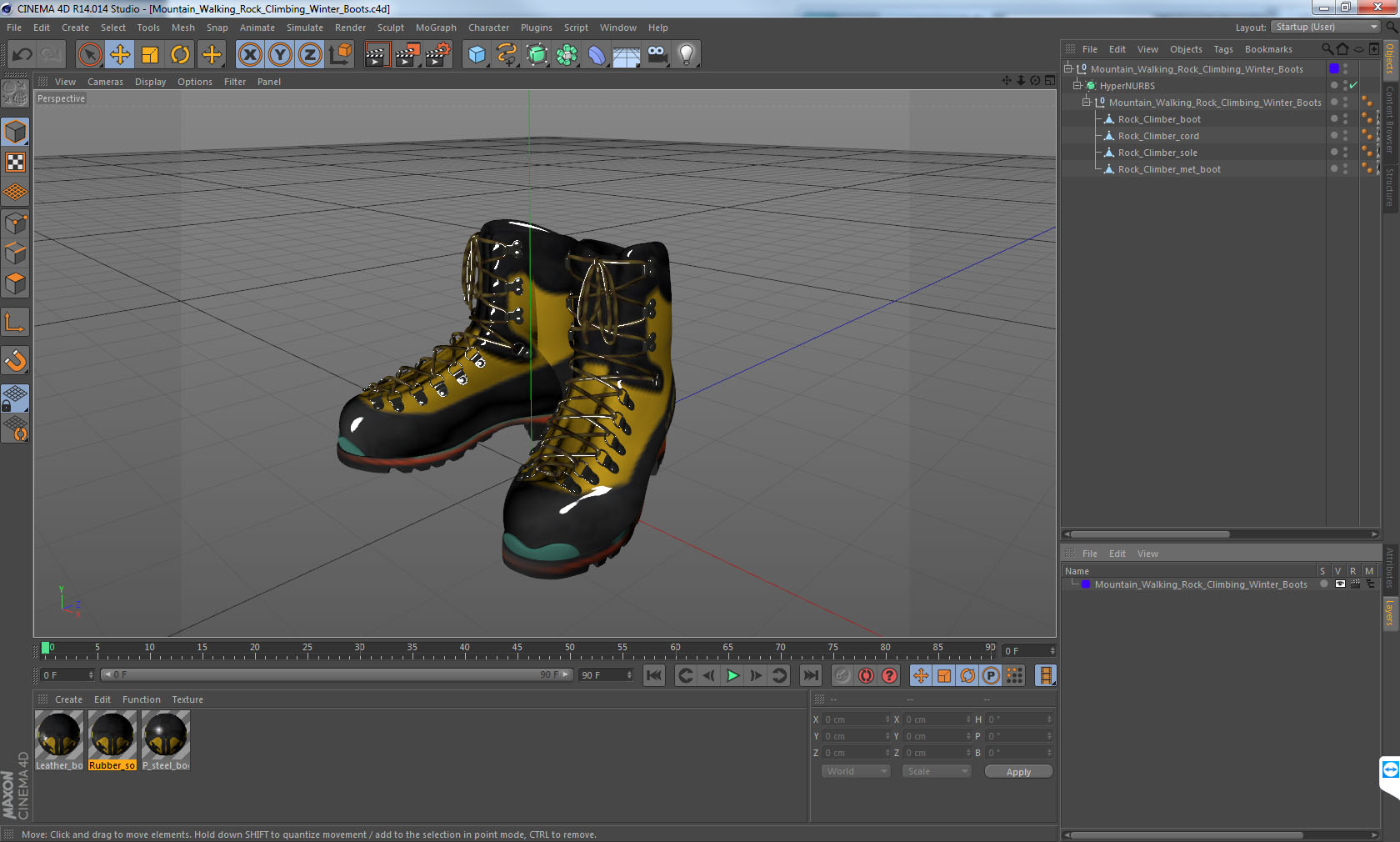Open the Content Browser side tab
The height and width of the screenshot is (842, 1400).
coord(1390,118)
